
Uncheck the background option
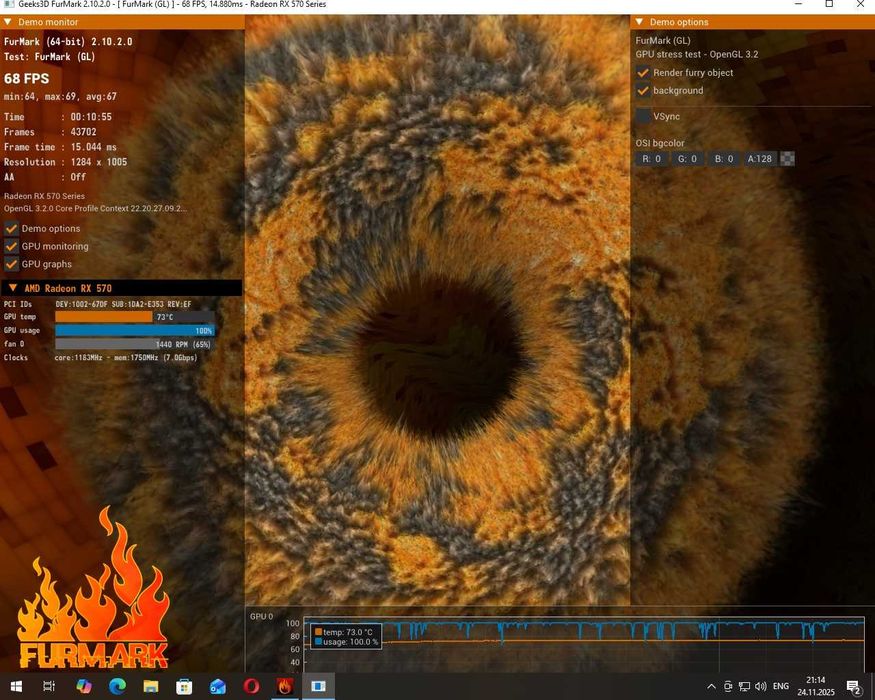[643, 90]
